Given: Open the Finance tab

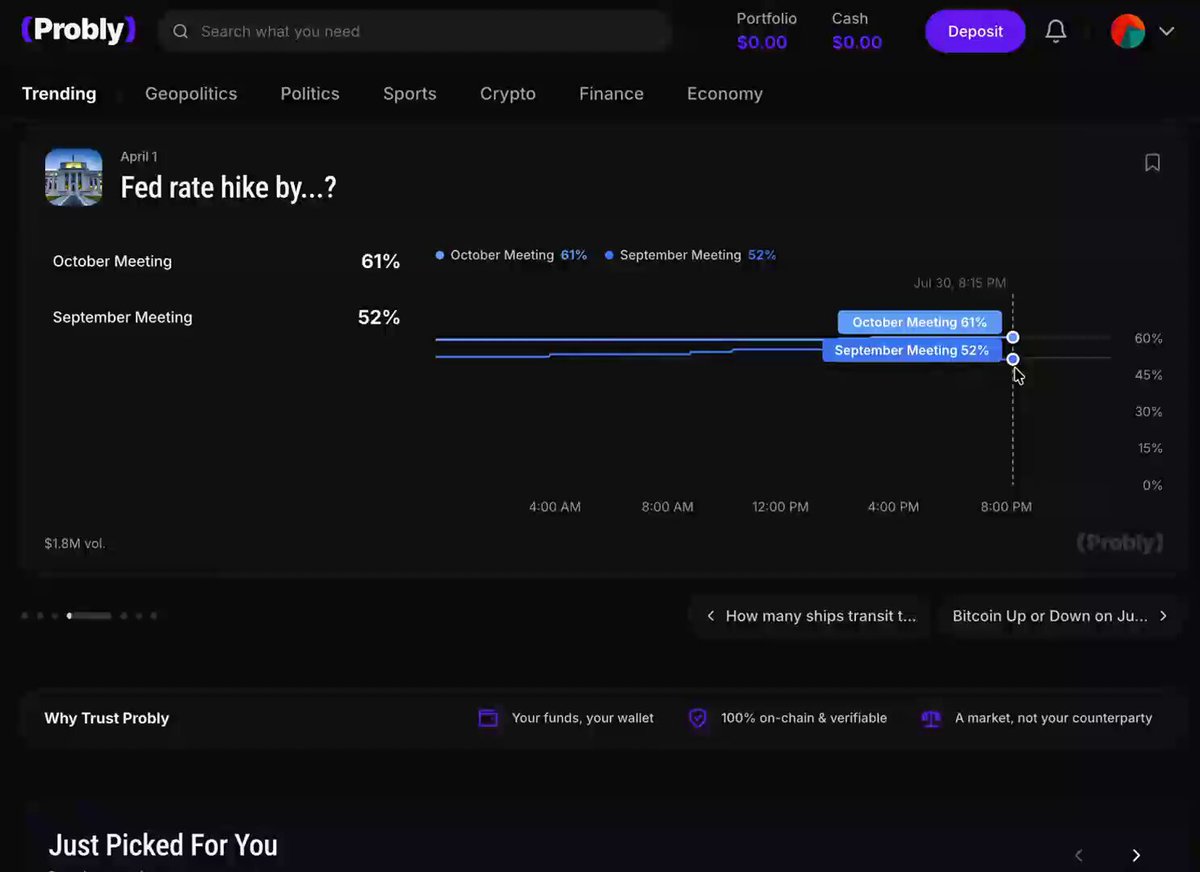Looking at the screenshot, I should click(x=611, y=94).
